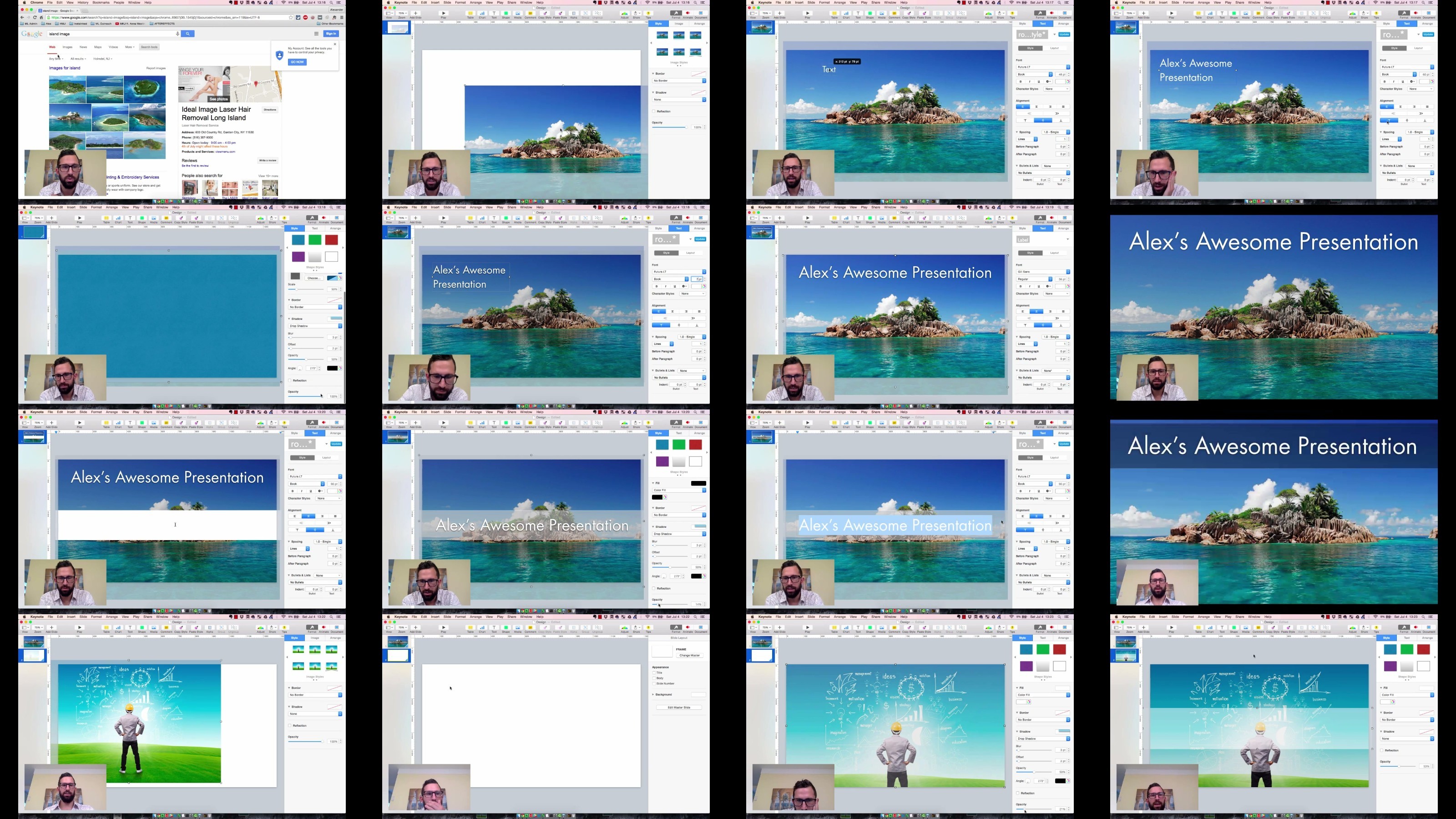Open the More dropdown in Google results
This screenshot has width=1456, height=819.
129,47
